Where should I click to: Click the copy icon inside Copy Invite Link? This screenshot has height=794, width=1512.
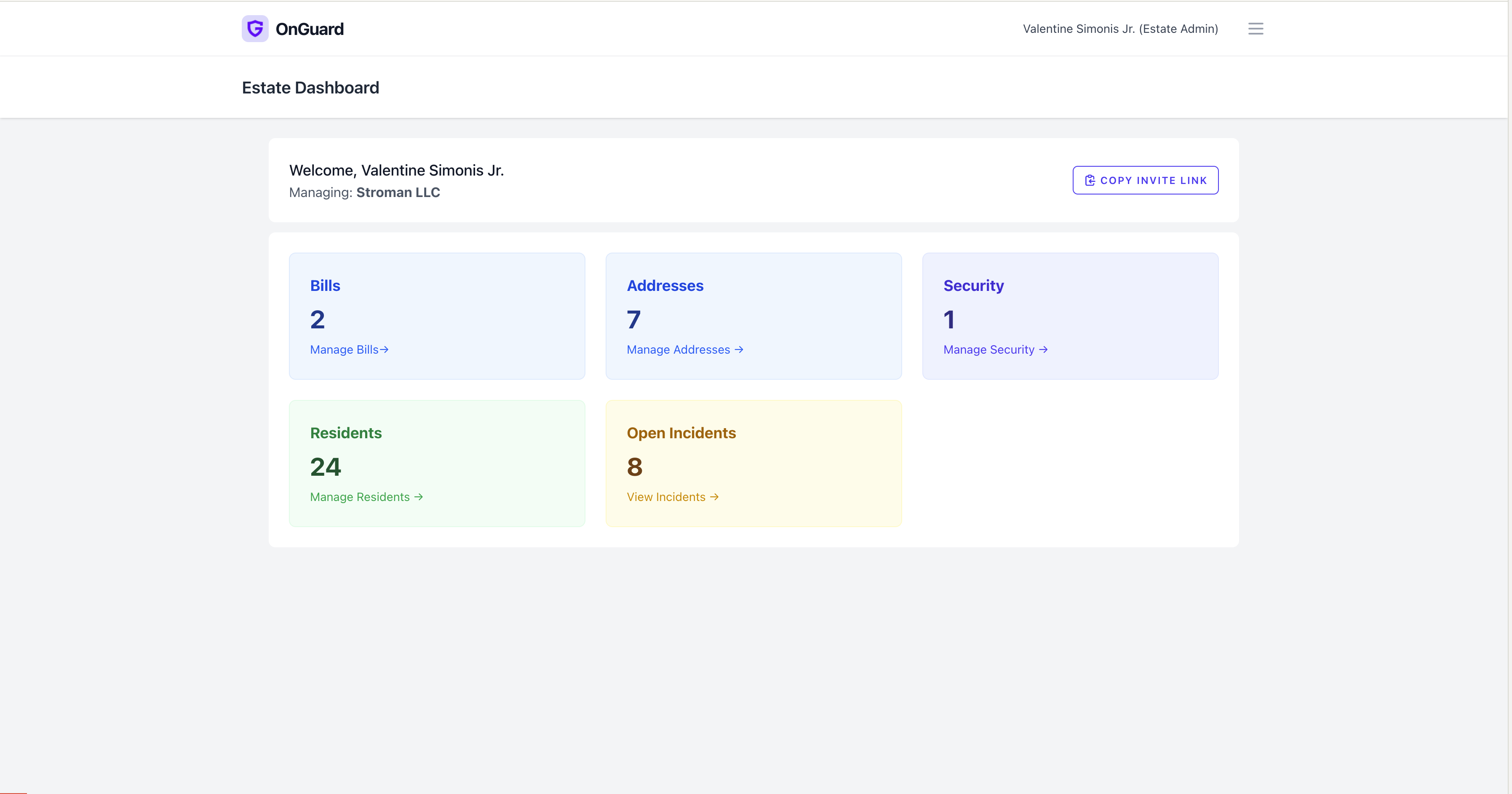tap(1090, 180)
